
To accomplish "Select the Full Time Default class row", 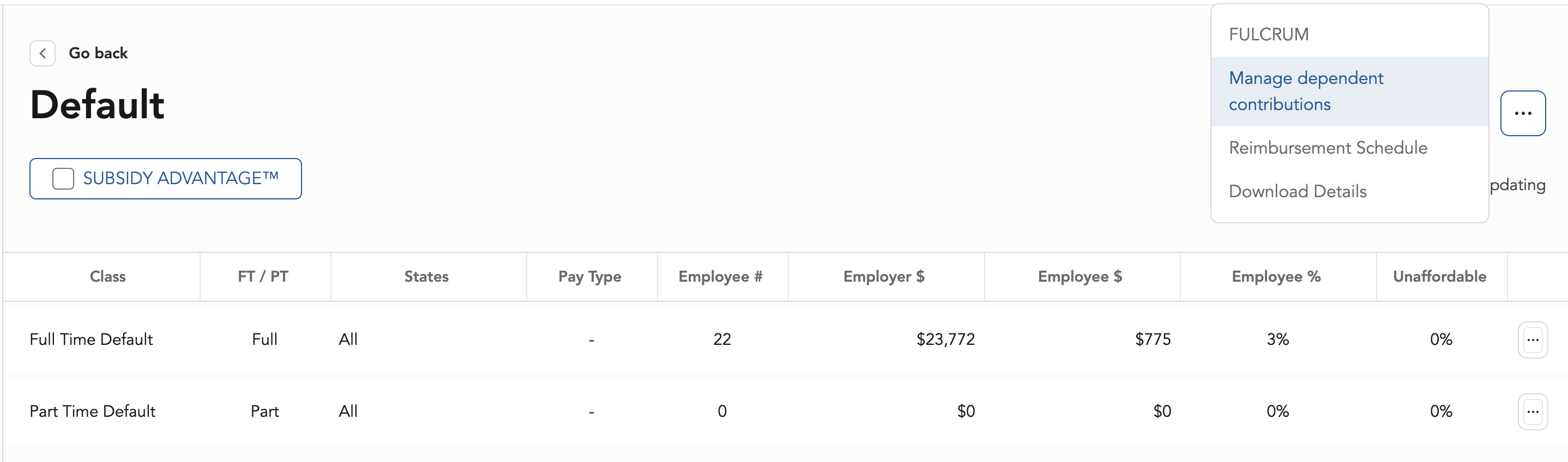I will click(x=91, y=339).
